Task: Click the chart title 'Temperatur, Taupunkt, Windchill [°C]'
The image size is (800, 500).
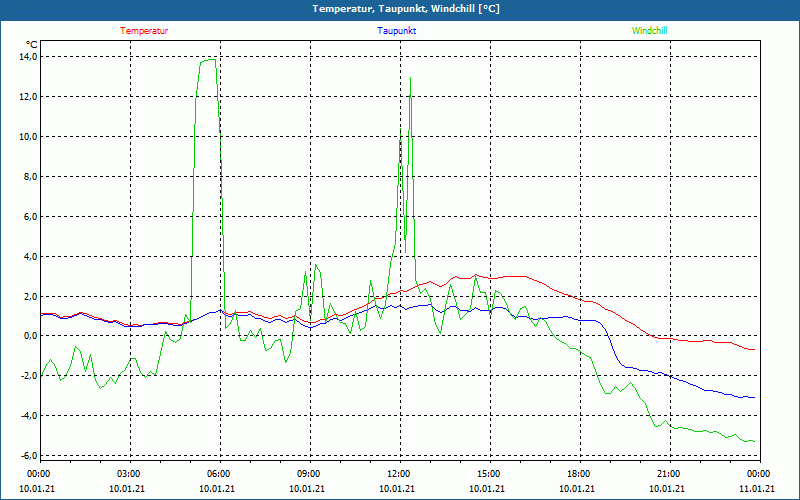Action: (406, 9)
